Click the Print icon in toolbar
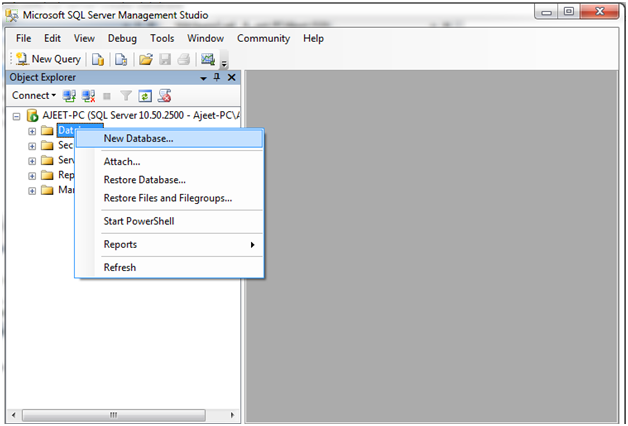The image size is (628, 426). [x=183, y=59]
